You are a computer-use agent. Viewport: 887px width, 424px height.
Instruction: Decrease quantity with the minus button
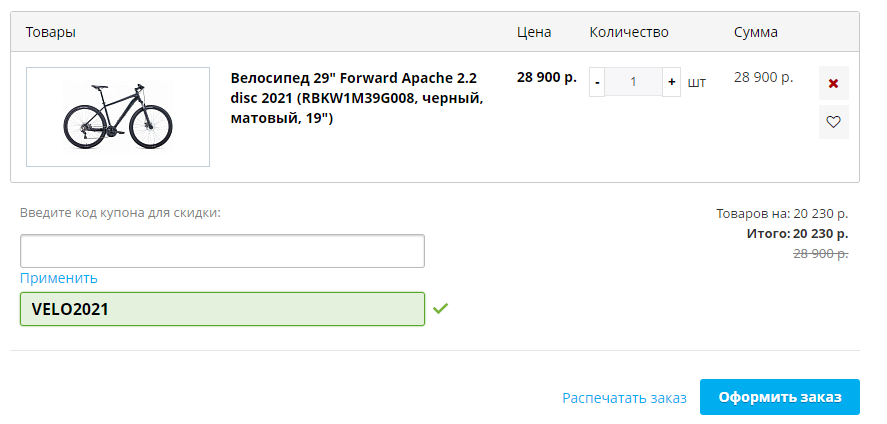(597, 82)
